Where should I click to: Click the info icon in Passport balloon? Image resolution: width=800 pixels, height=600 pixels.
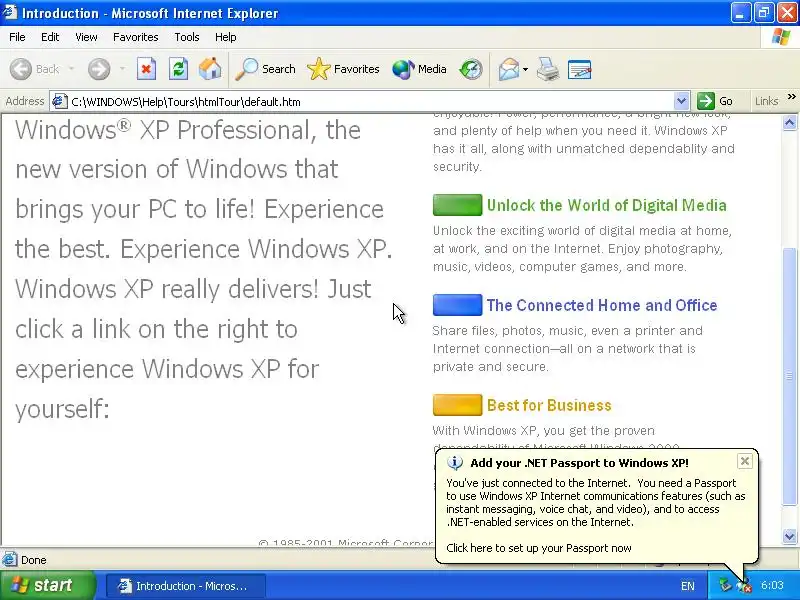(454, 463)
